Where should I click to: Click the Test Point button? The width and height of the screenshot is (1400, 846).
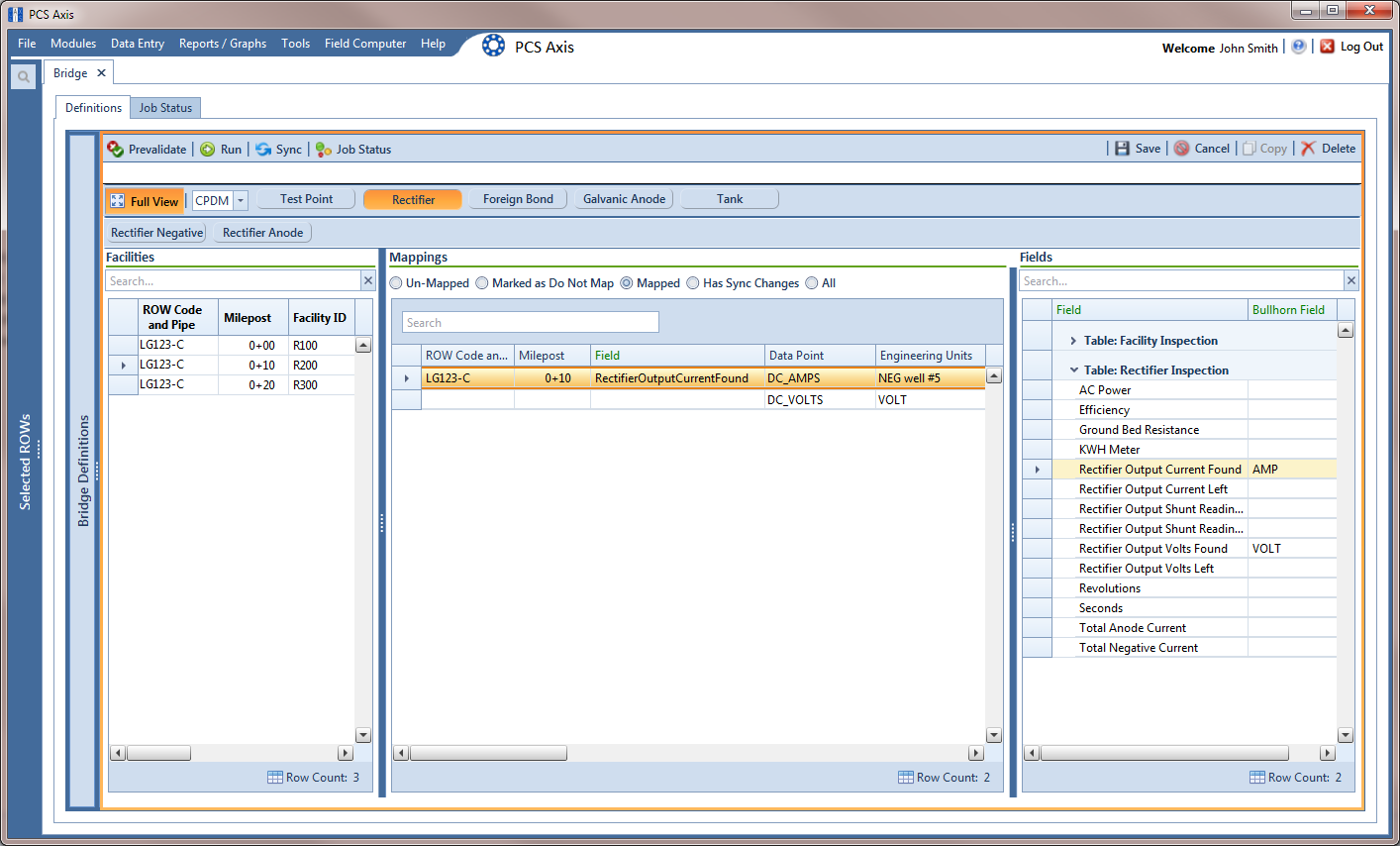(306, 199)
